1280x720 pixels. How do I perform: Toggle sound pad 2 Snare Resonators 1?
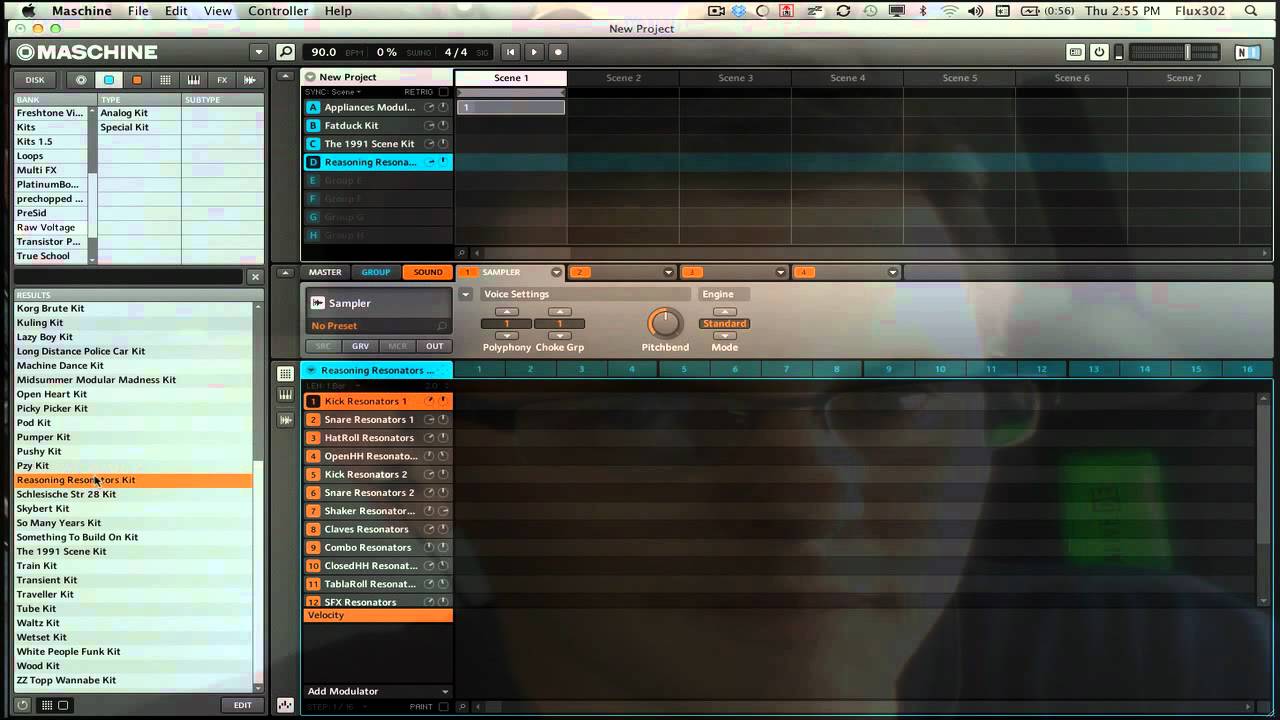click(x=313, y=419)
